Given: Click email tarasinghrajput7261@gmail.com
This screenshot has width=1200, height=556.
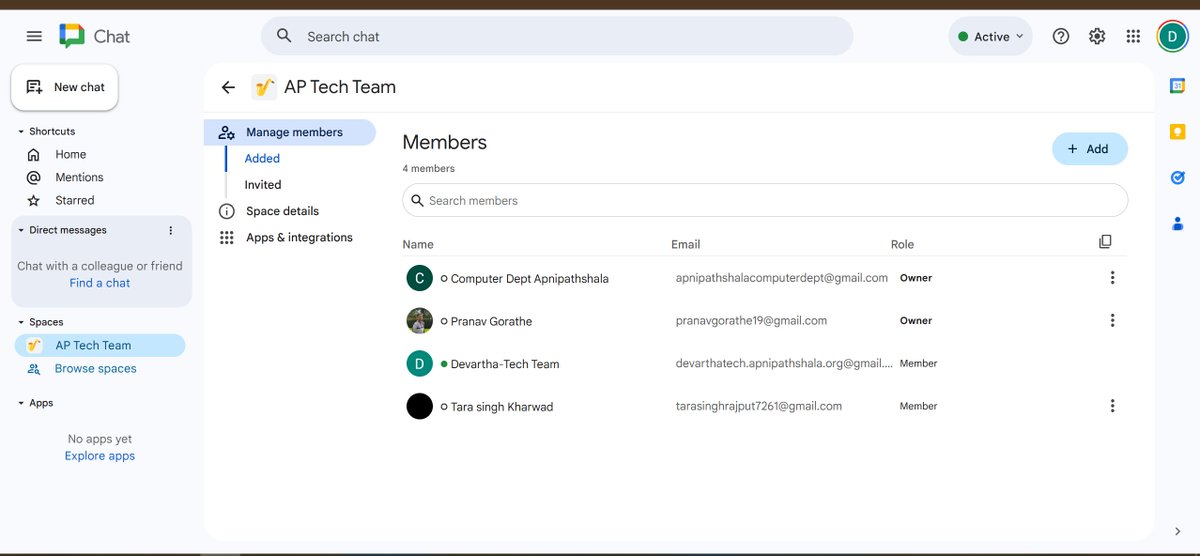Looking at the screenshot, I should click(x=759, y=406).
